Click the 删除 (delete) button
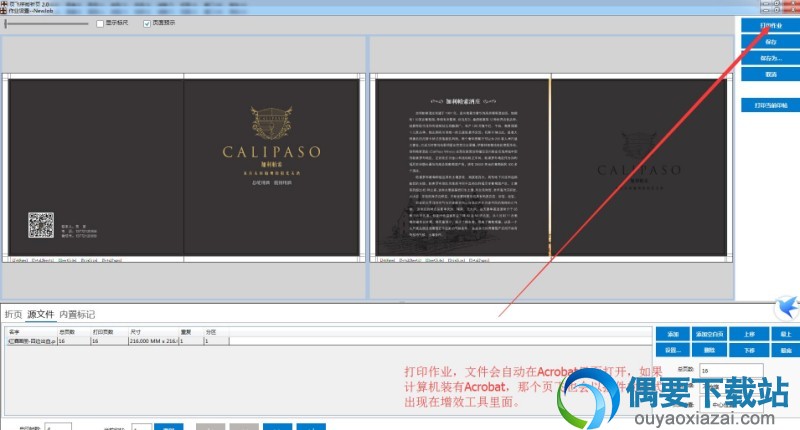The width and height of the screenshot is (800, 430). [x=709, y=350]
